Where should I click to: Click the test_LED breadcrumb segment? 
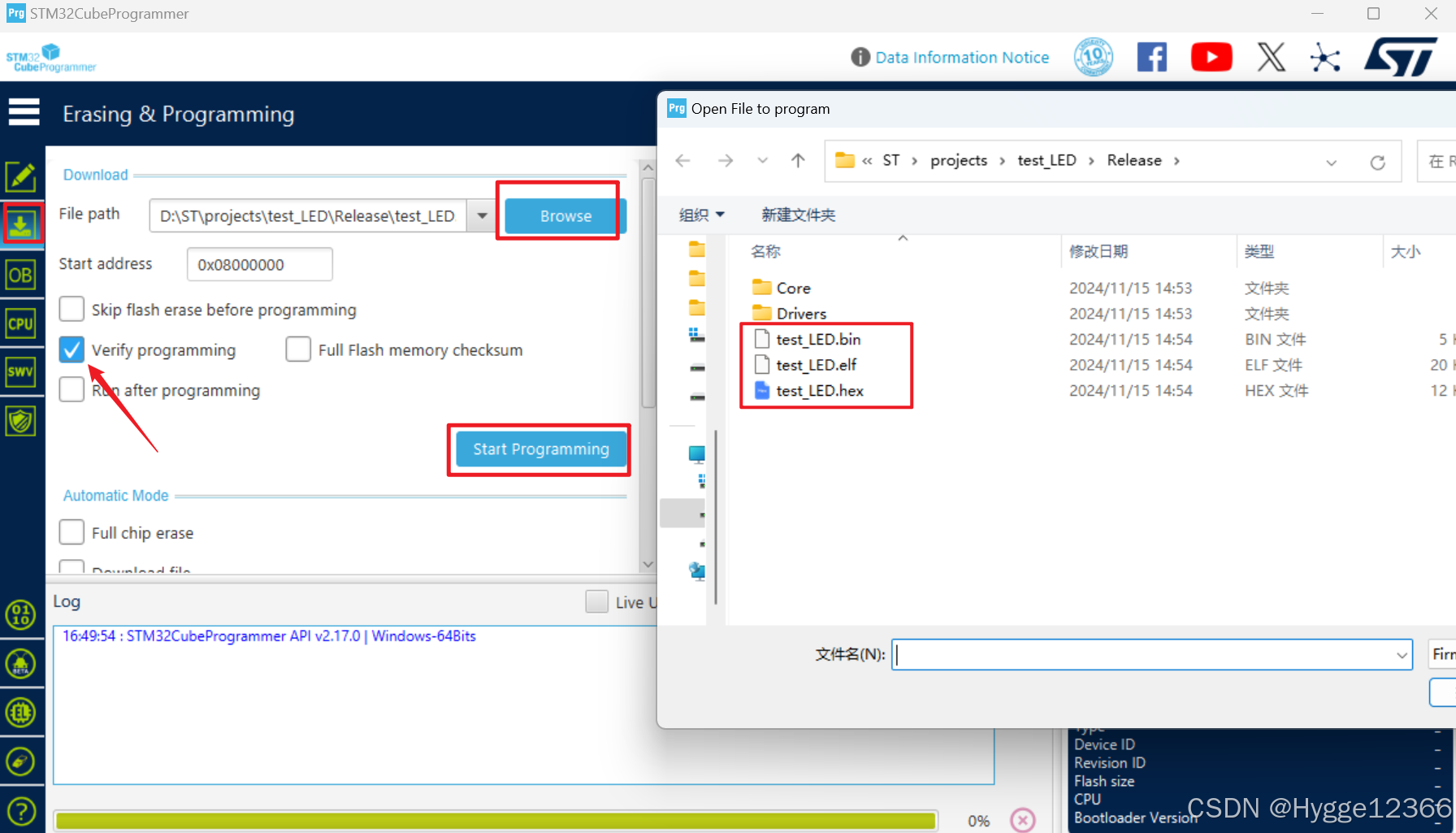click(x=1046, y=160)
